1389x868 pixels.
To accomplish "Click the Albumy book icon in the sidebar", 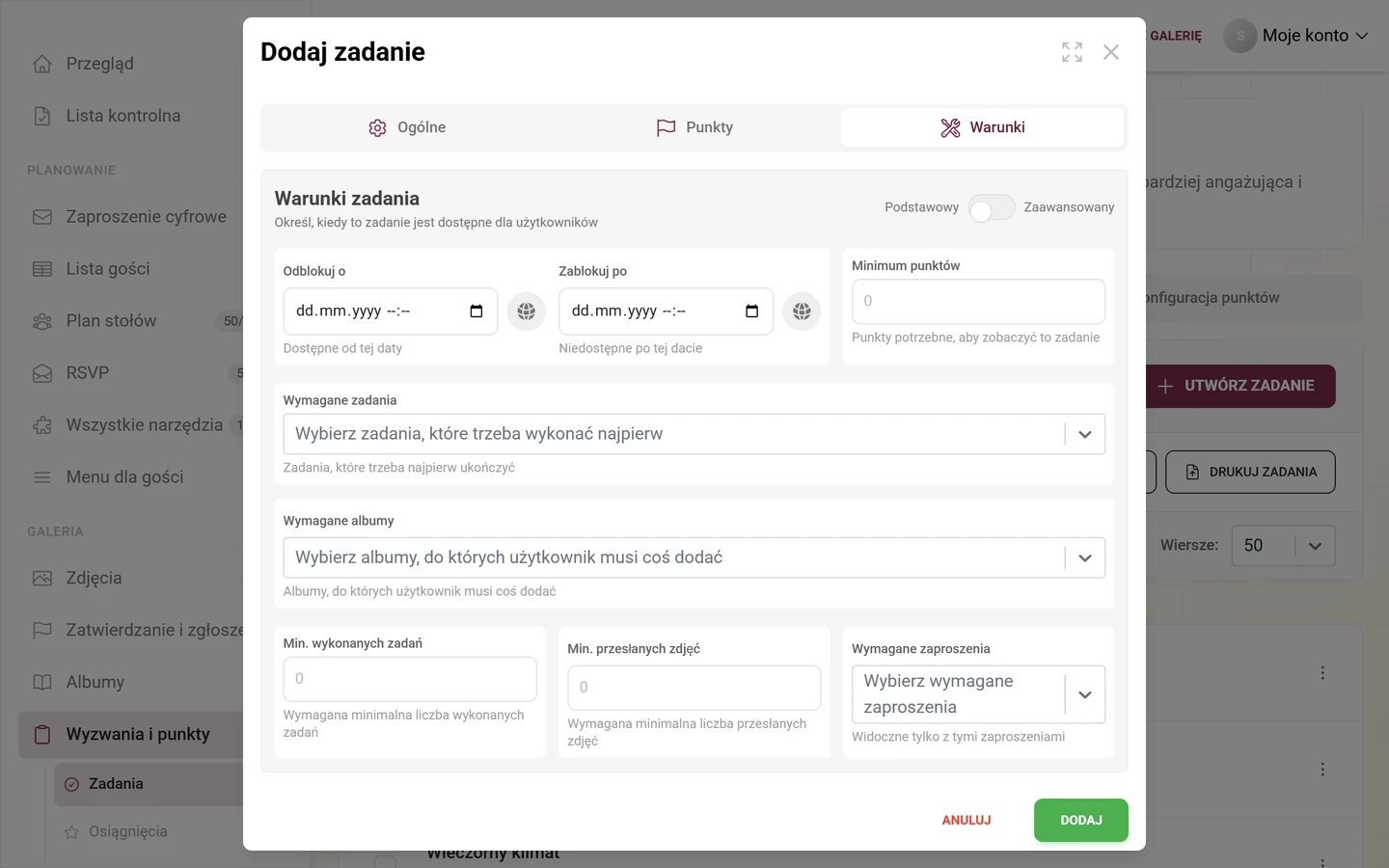I will [x=42, y=683].
